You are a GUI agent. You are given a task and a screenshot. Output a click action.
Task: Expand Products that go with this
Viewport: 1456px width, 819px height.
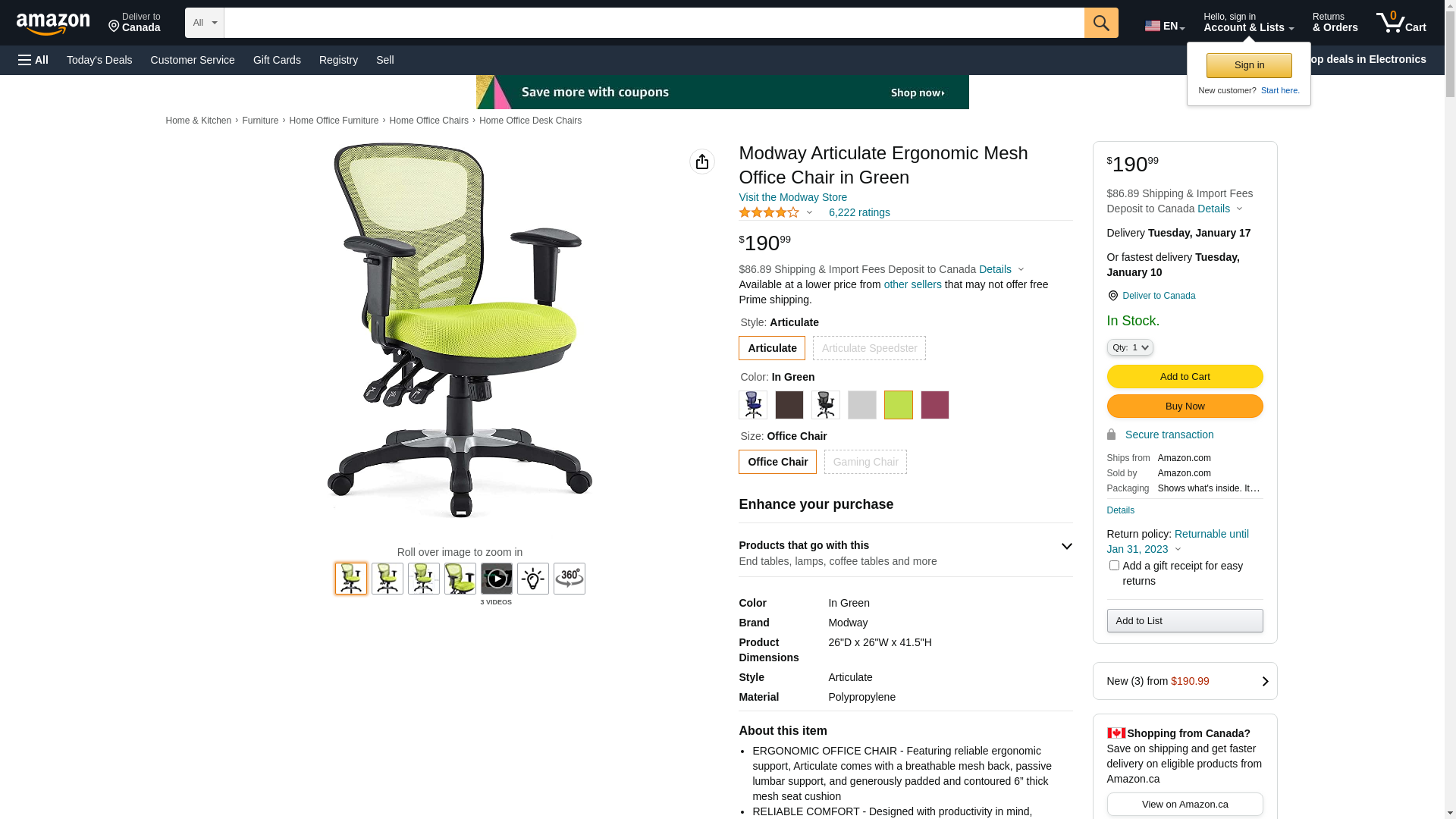pos(905,553)
